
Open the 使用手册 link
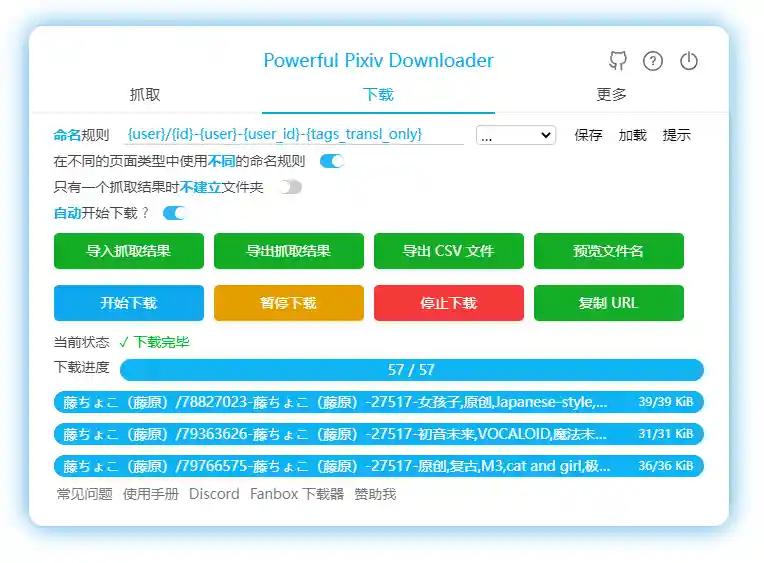coord(151,494)
